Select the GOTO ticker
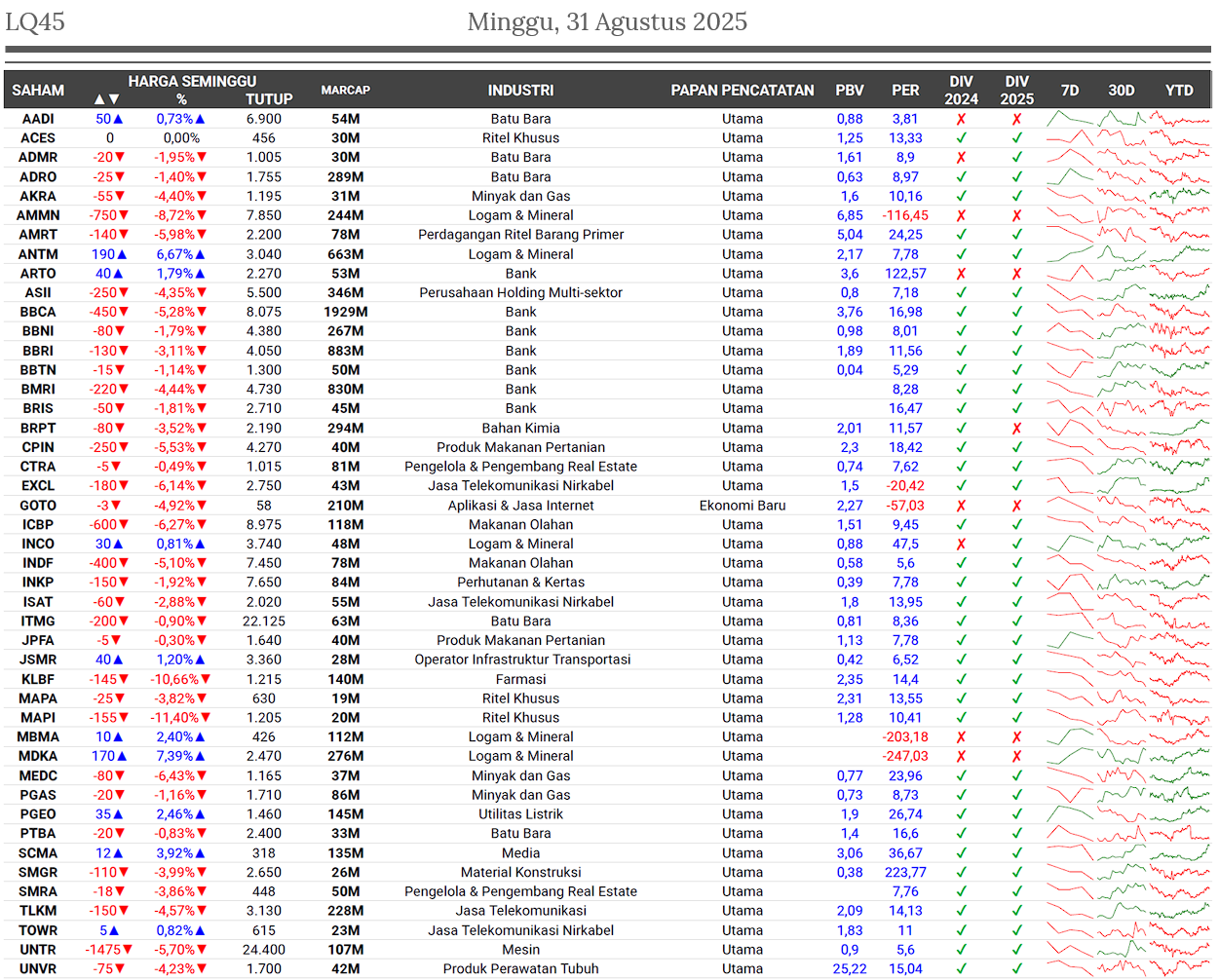 point(38,506)
